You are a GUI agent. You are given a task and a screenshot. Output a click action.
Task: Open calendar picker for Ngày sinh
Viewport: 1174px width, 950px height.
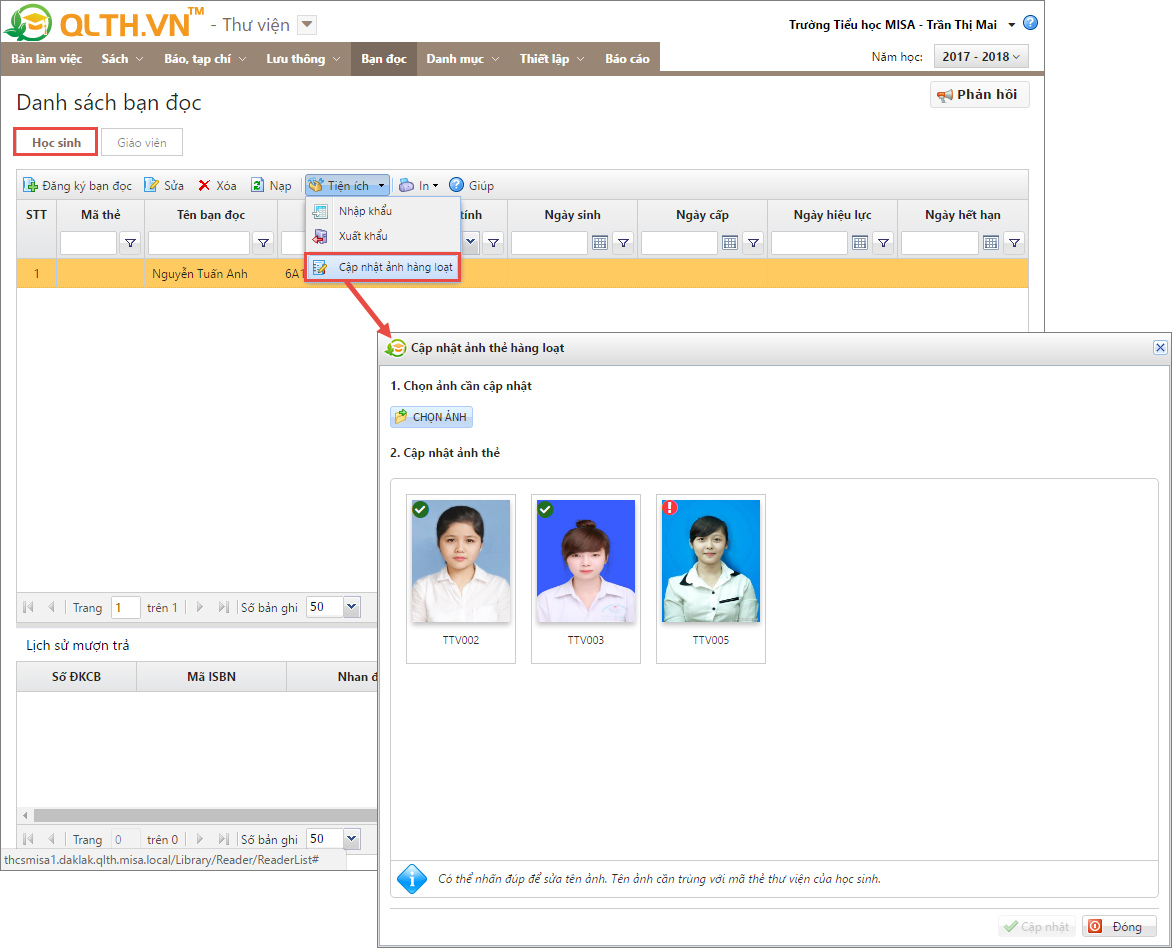pyautogui.click(x=600, y=242)
